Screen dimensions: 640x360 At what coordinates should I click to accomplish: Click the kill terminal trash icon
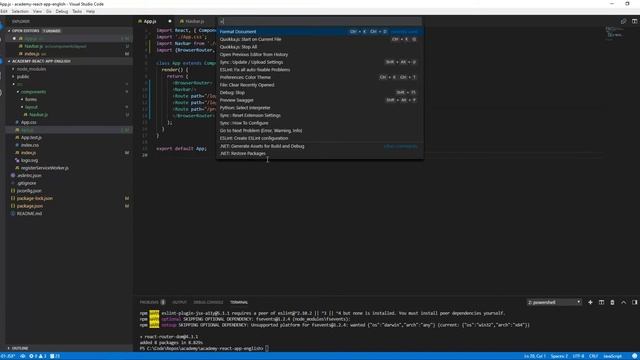(612, 302)
